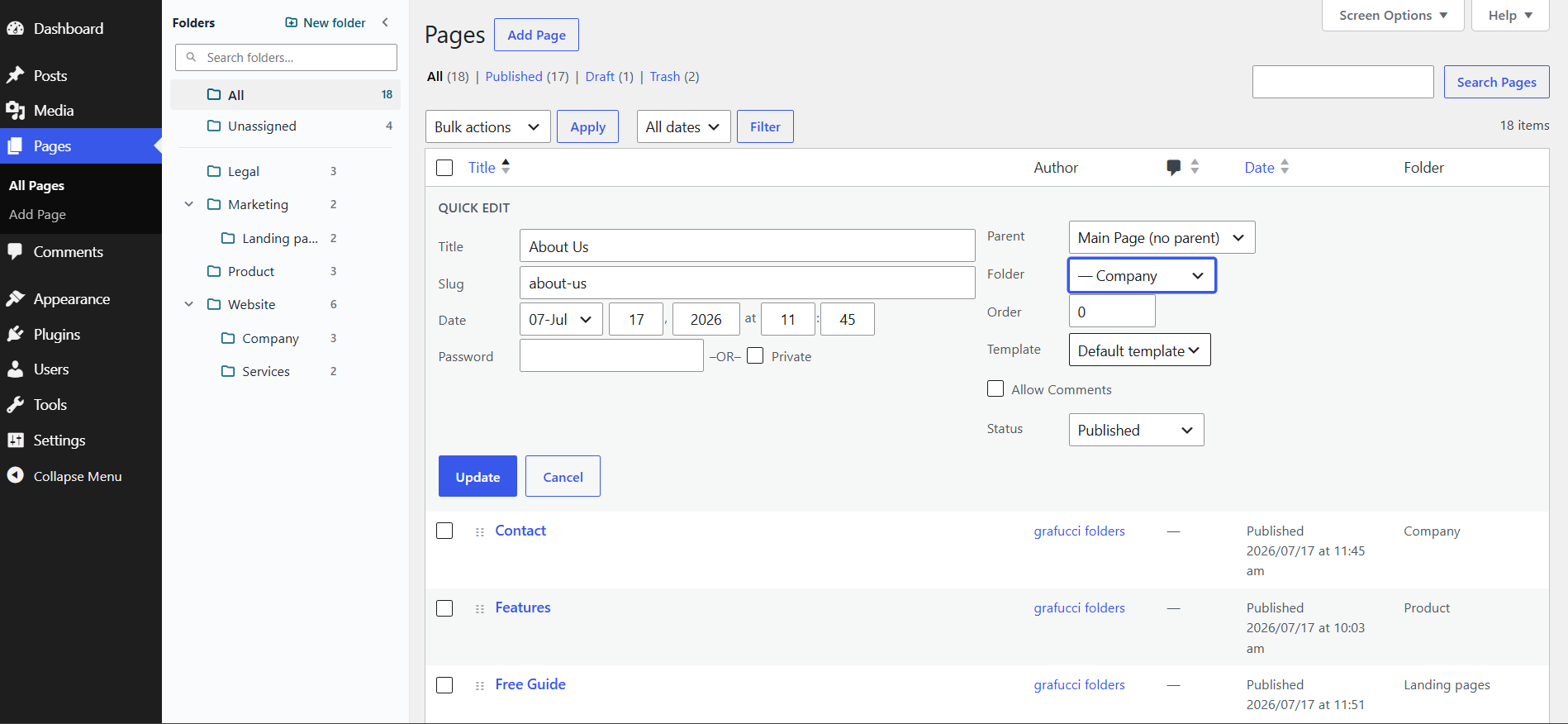The height and width of the screenshot is (724, 1568).
Task: Click the Plugins plug icon
Action: point(16,334)
